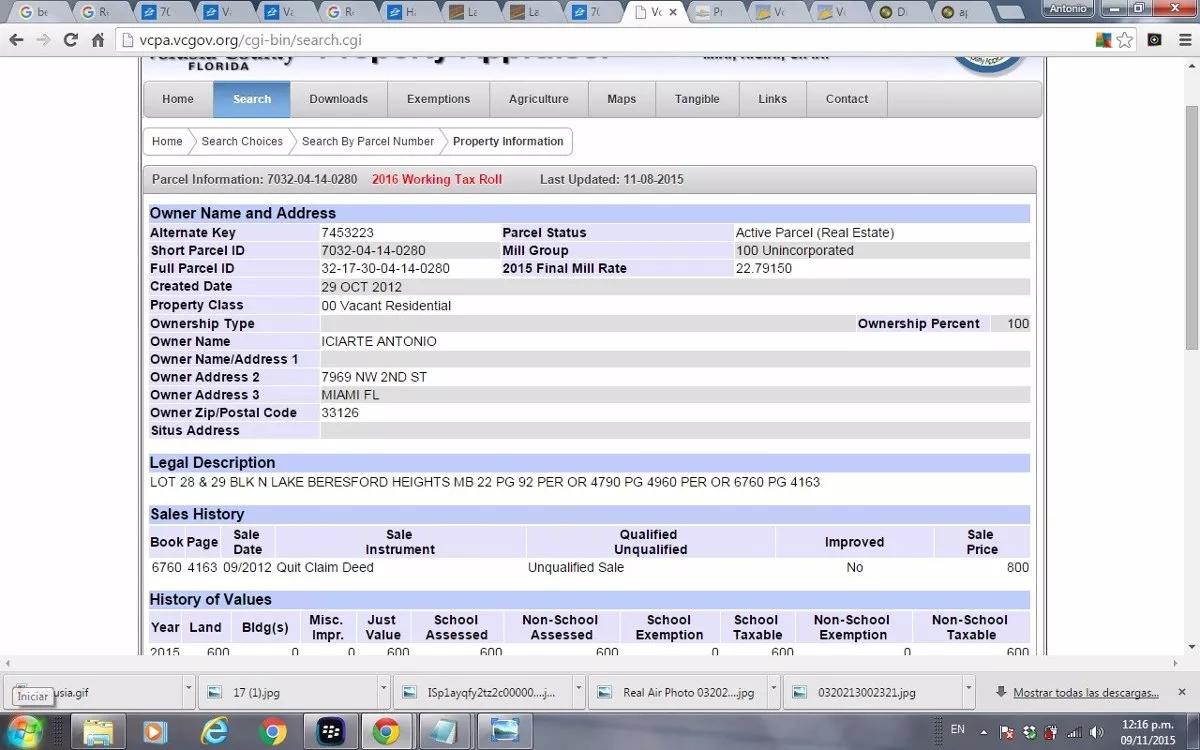Launch the BlackBerry app in taskbar
Image resolution: width=1200 pixels, height=750 pixels.
[x=330, y=732]
